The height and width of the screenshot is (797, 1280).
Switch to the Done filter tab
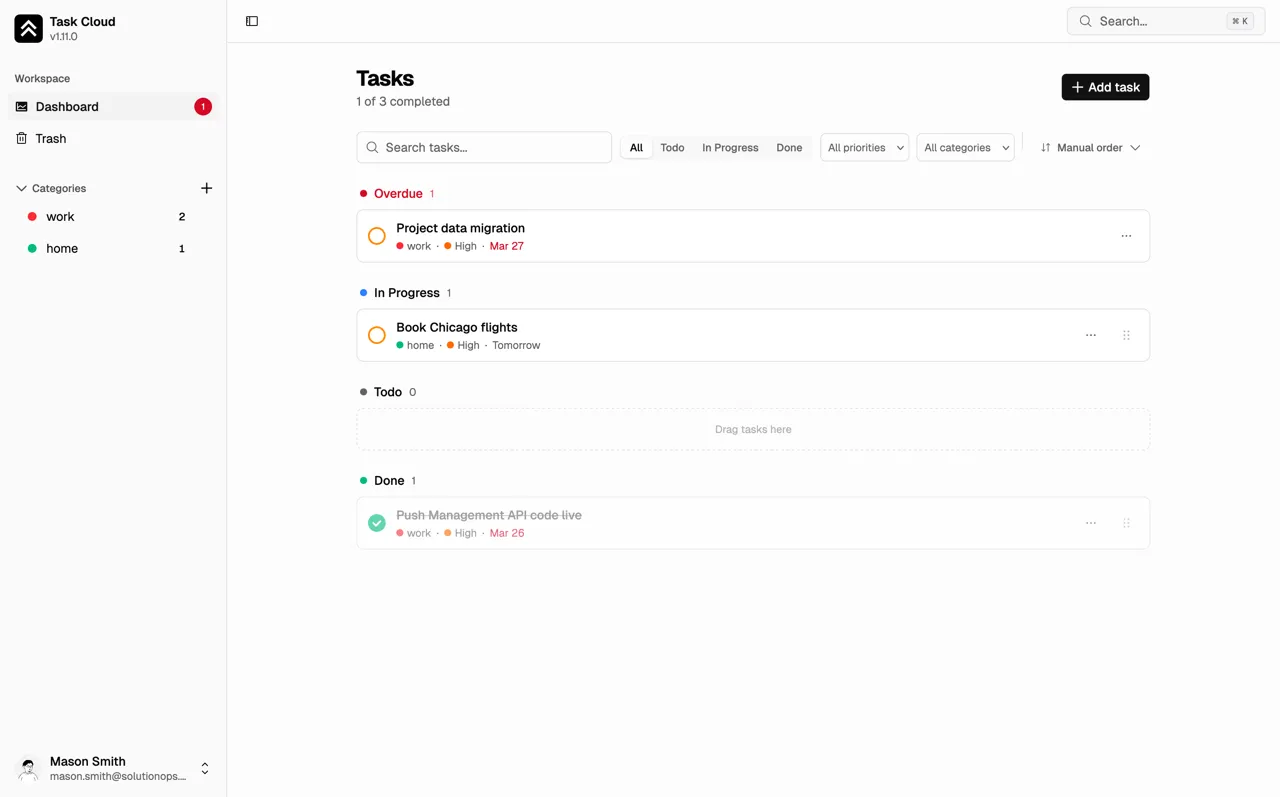[789, 147]
